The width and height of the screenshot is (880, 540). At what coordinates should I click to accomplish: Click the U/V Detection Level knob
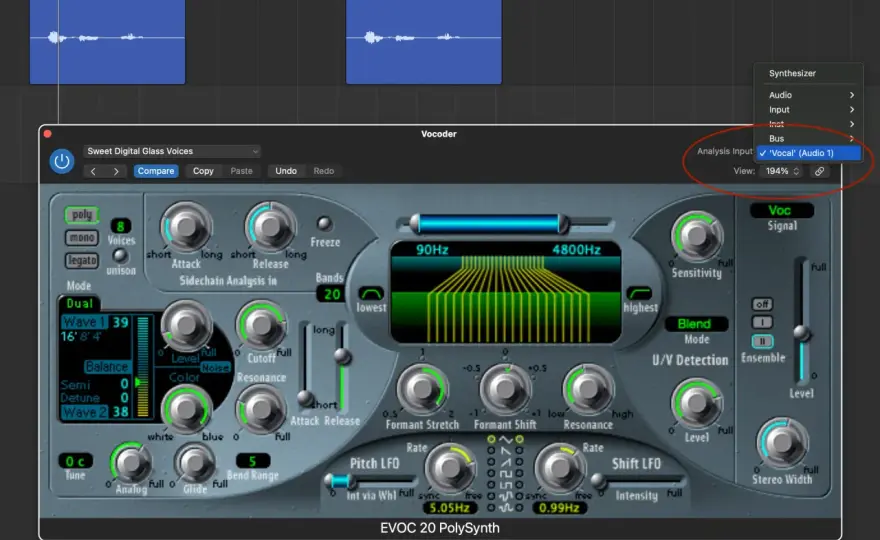pos(696,403)
